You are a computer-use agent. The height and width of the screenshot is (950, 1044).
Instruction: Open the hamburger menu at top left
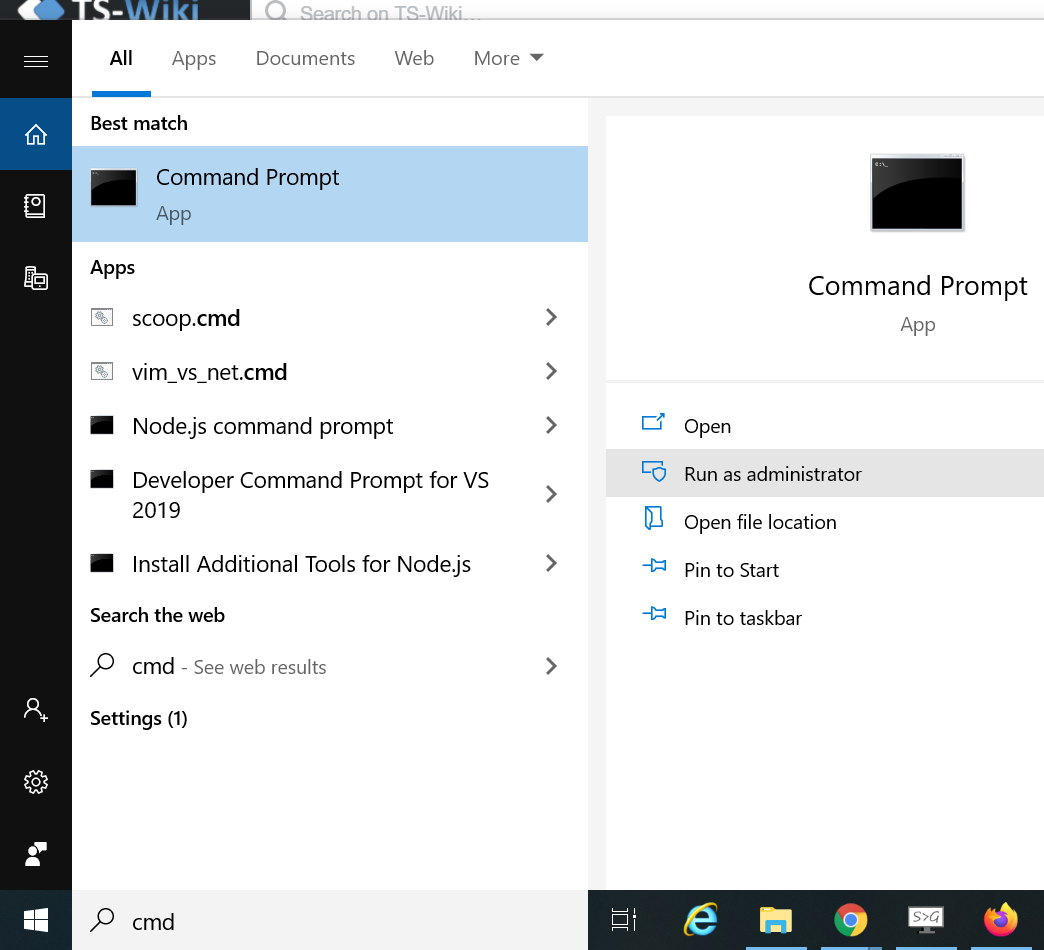(x=36, y=62)
